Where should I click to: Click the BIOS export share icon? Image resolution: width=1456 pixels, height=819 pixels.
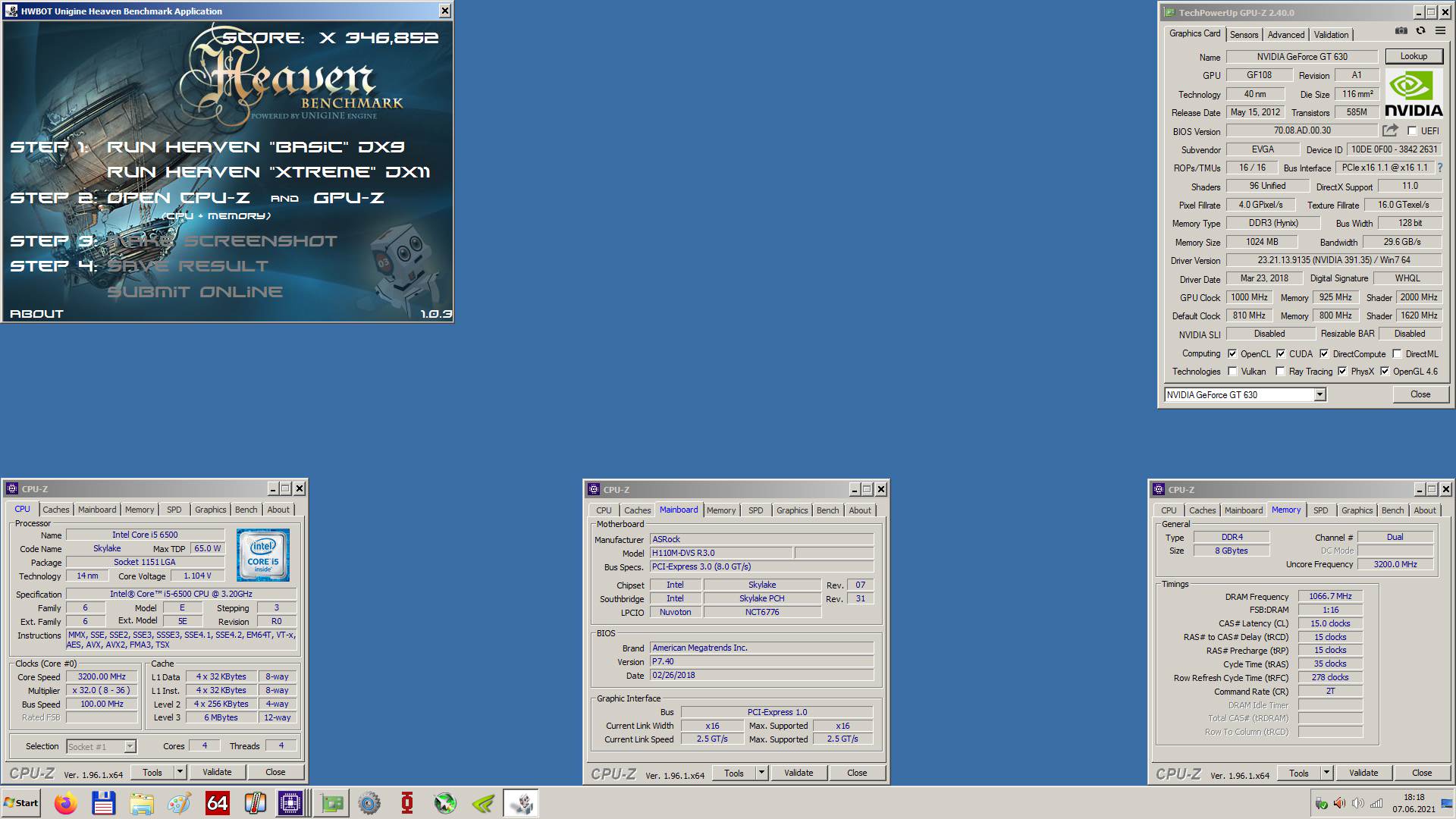(x=1390, y=130)
